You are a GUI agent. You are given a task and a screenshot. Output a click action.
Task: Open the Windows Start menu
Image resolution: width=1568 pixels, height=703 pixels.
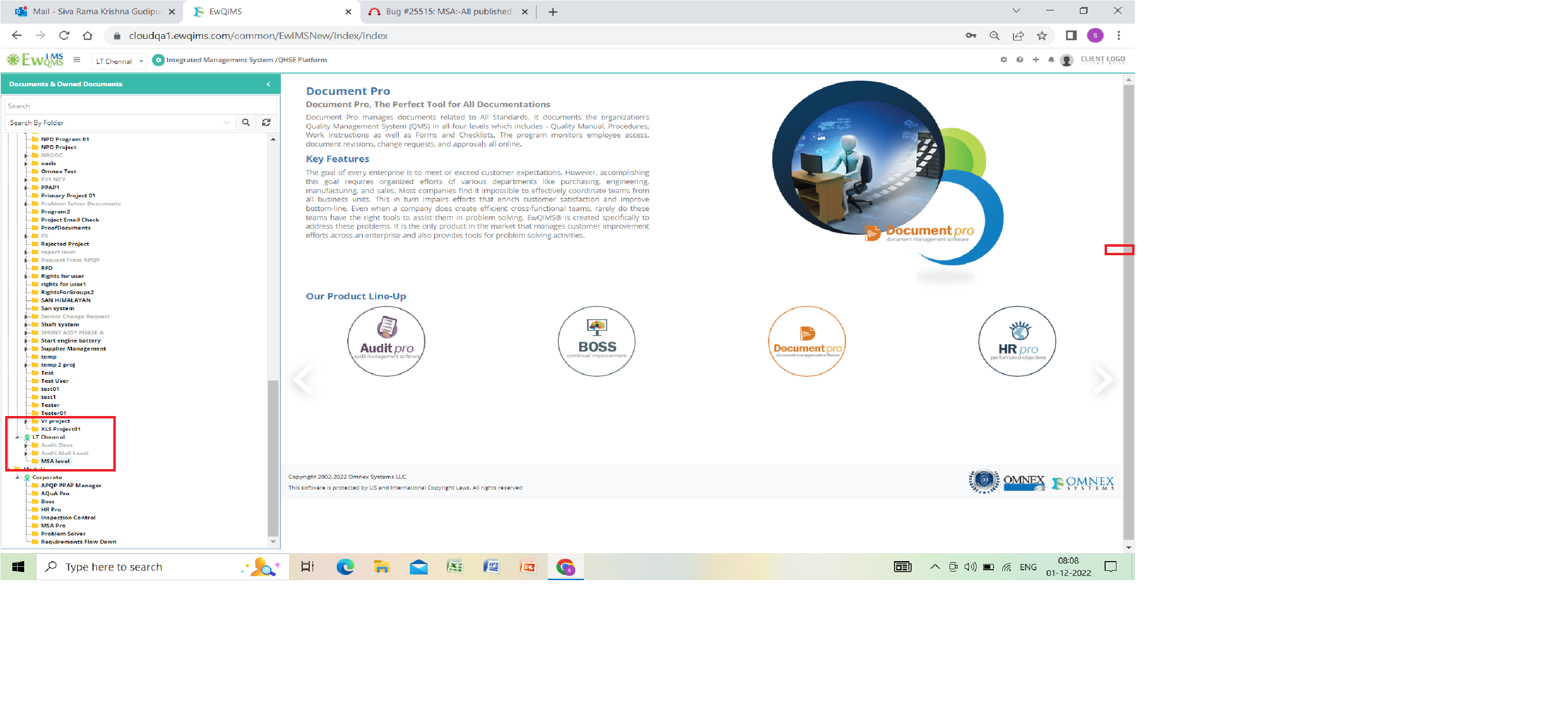click(18, 567)
